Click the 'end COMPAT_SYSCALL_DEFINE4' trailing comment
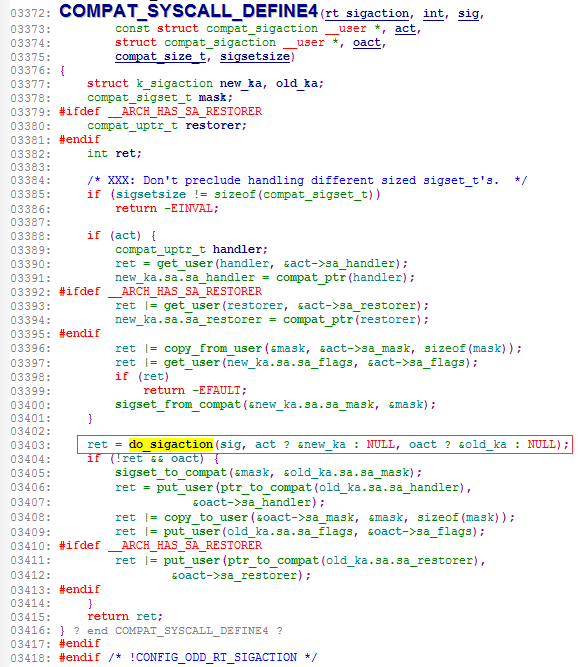Screen dimensions: 580x667 [x=177, y=630]
